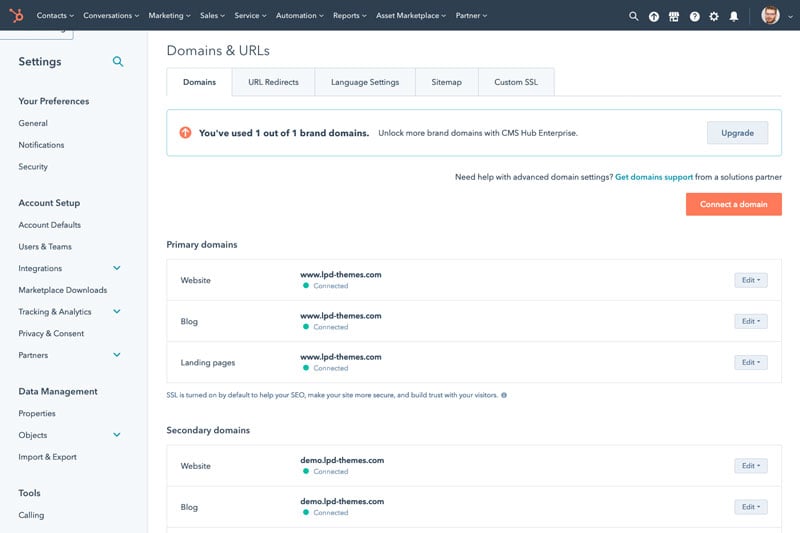
Task: Click the Primary domains heading
Action: tap(202, 245)
